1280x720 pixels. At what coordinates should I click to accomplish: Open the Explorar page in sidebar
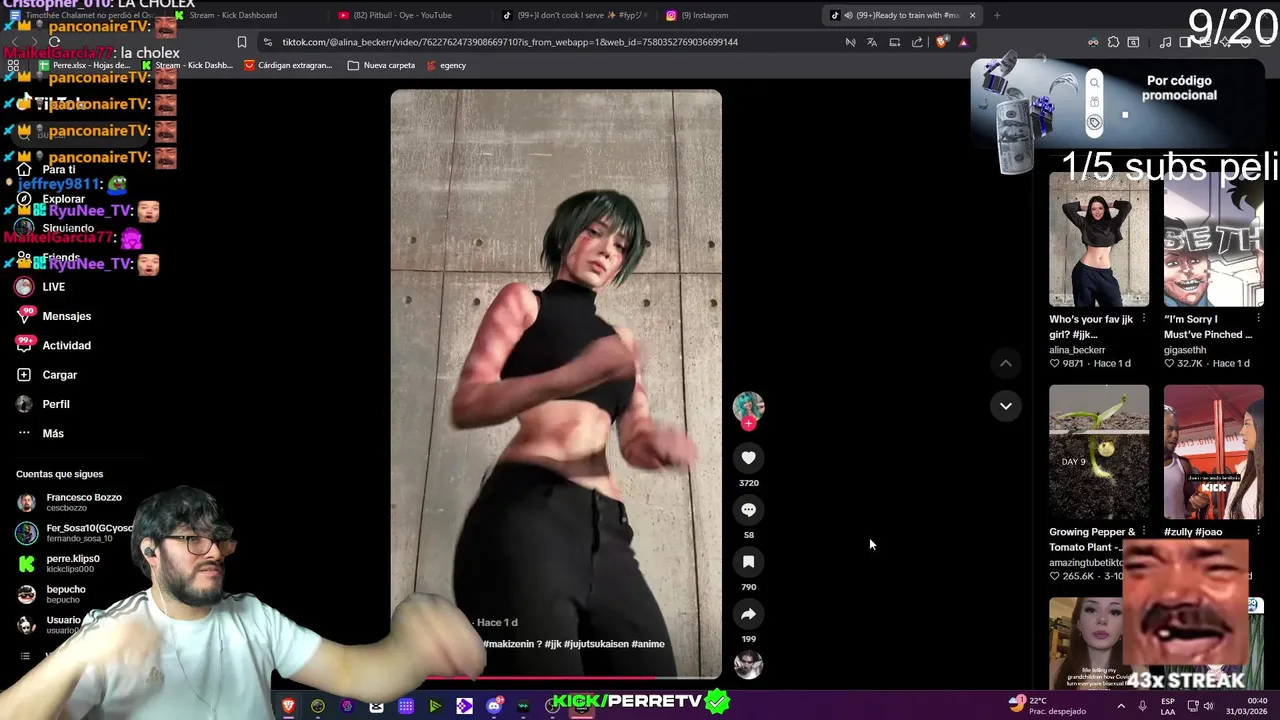50,199
